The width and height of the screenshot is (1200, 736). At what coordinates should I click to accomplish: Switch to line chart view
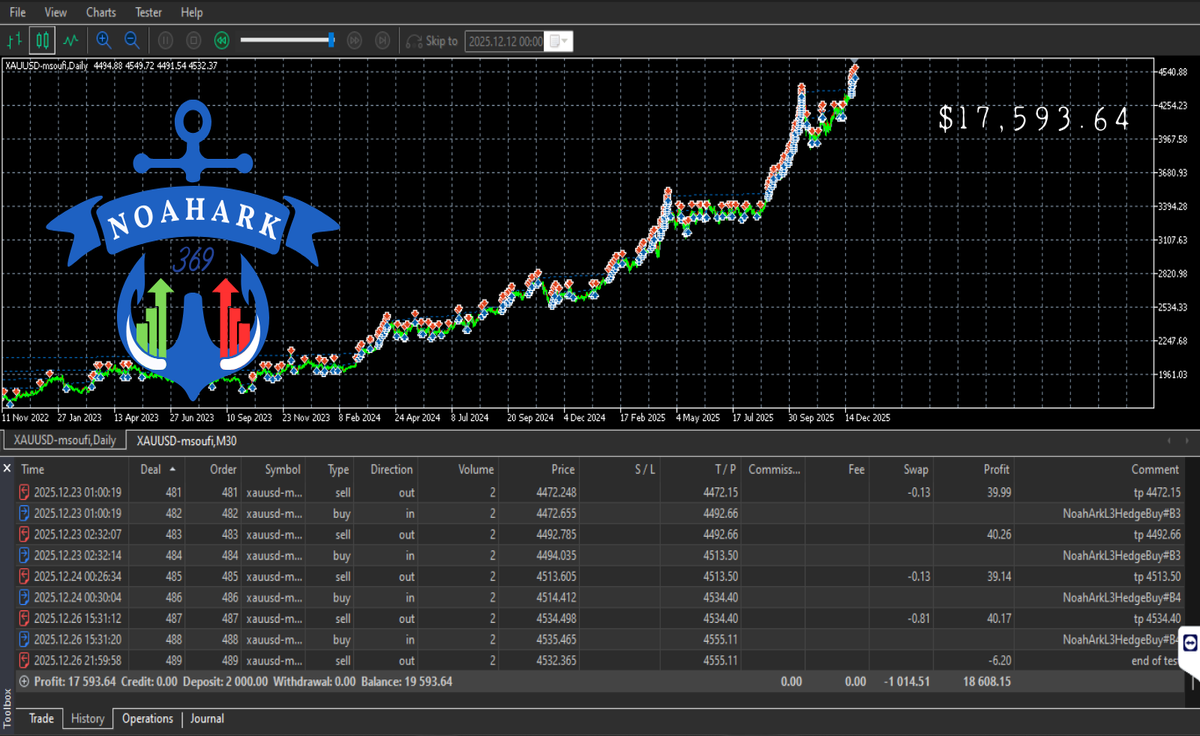pos(70,41)
